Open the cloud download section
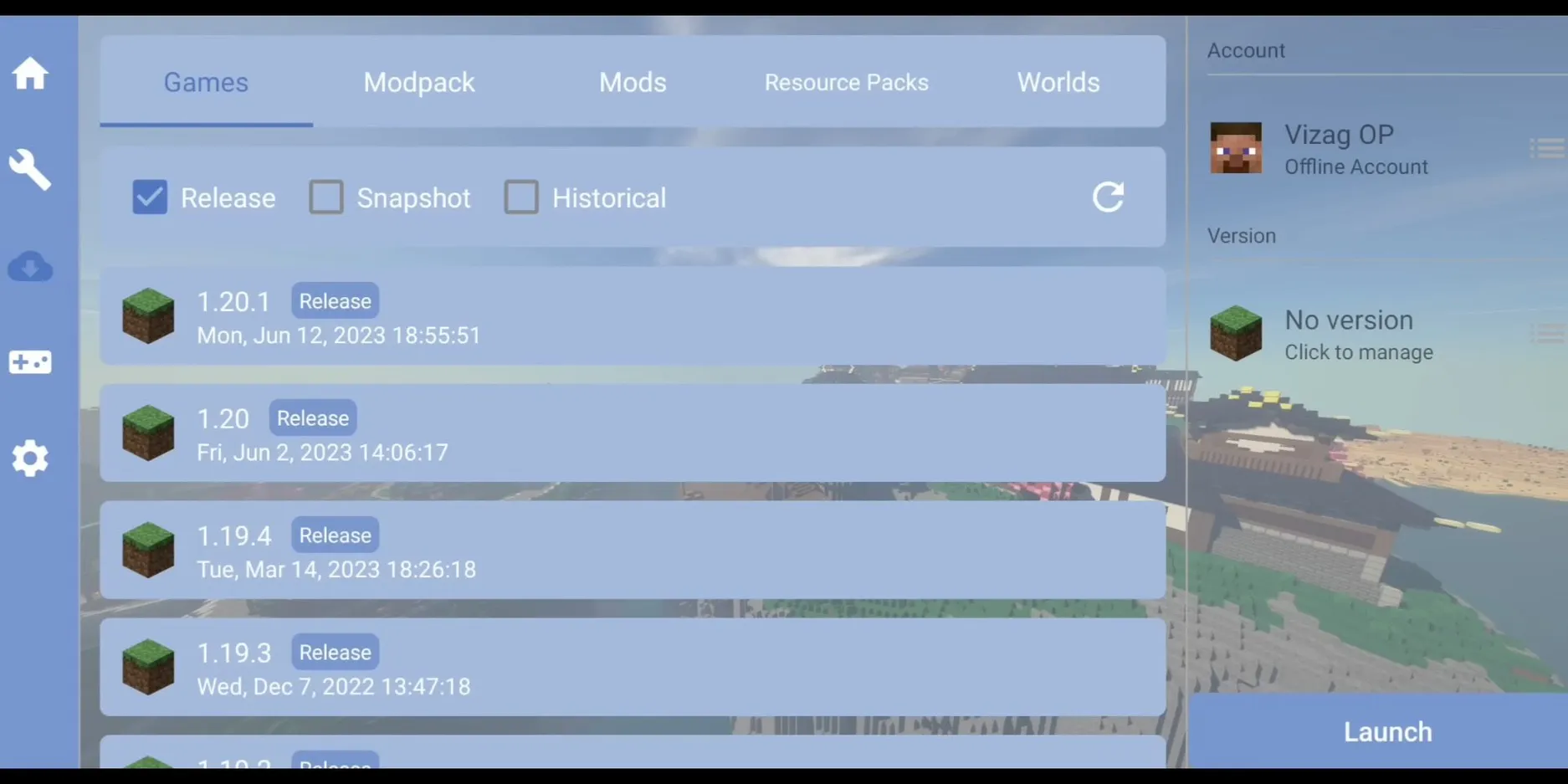Image resolution: width=1568 pixels, height=784 pixels. pyautogui.click(x=30, y=267)
